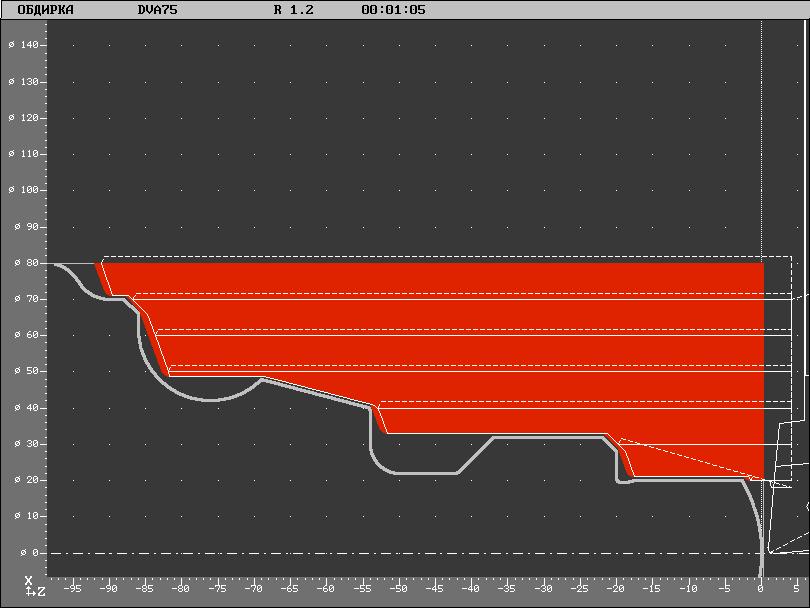Select the DVA75 tool name
This screenshot has height=608, width=810.
pyautogui.click(x=158, y=10)
